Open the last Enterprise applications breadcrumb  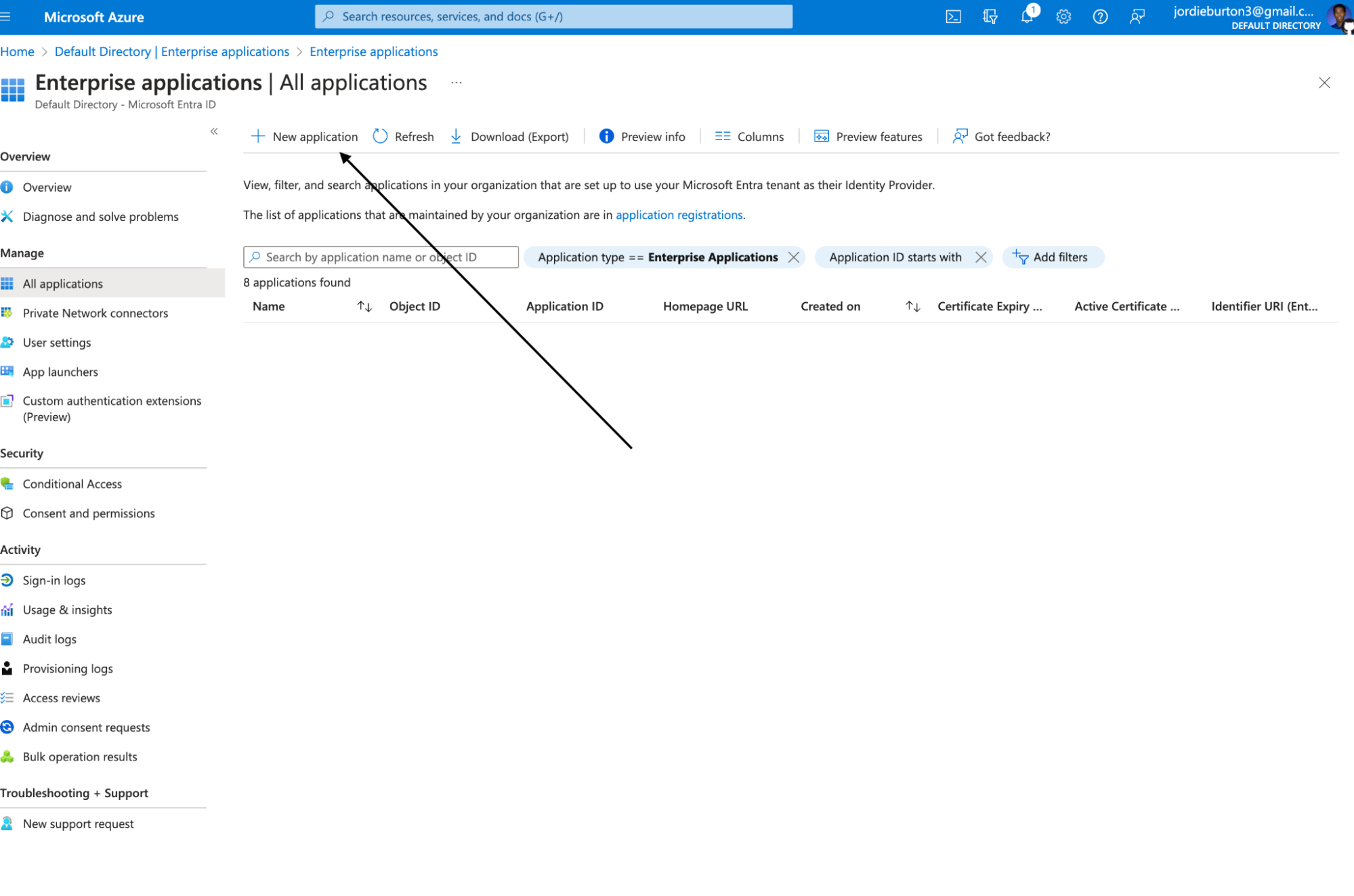[x=373, y=52]
